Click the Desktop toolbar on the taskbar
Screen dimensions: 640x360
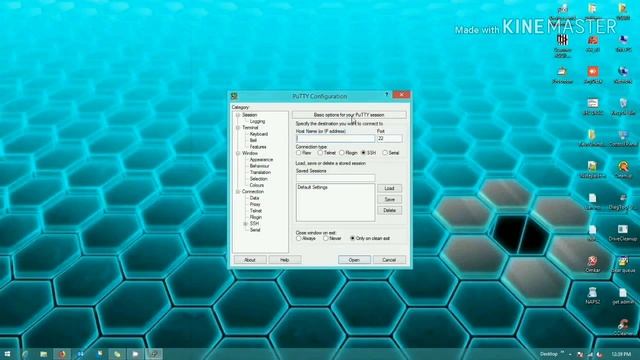549,354
